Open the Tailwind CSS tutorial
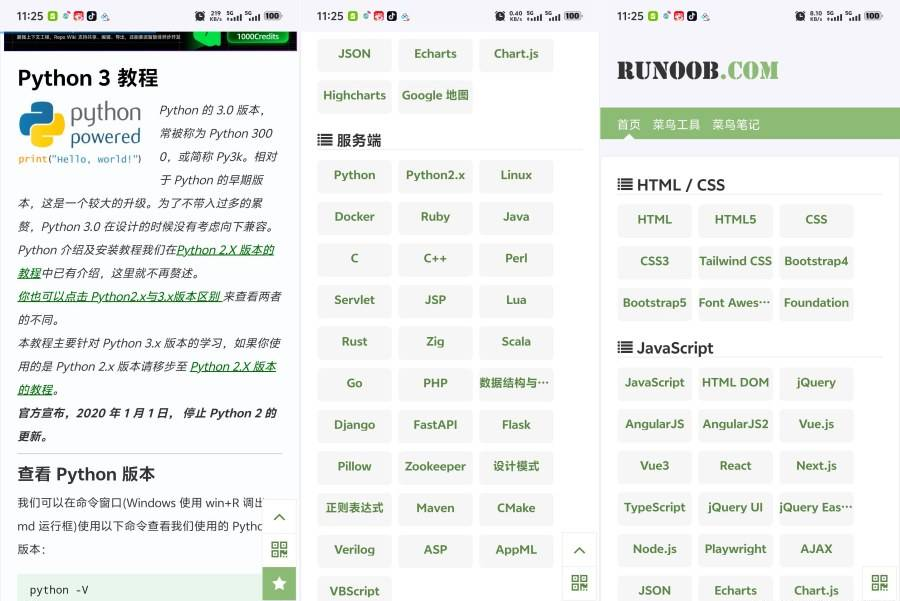The height and width of the screenshot is (601, 900). pyautogui.click(x=735, y=261)
